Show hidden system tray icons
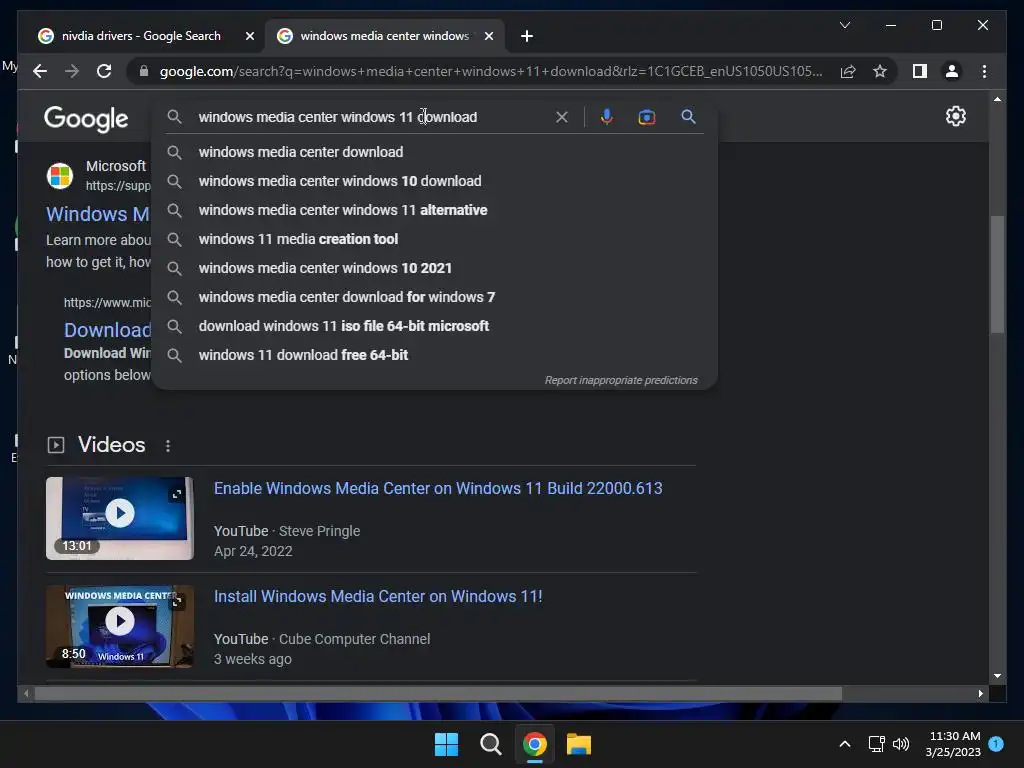Image resolution: width=1024 pixels, height=768 pixels. pos(844,744)
